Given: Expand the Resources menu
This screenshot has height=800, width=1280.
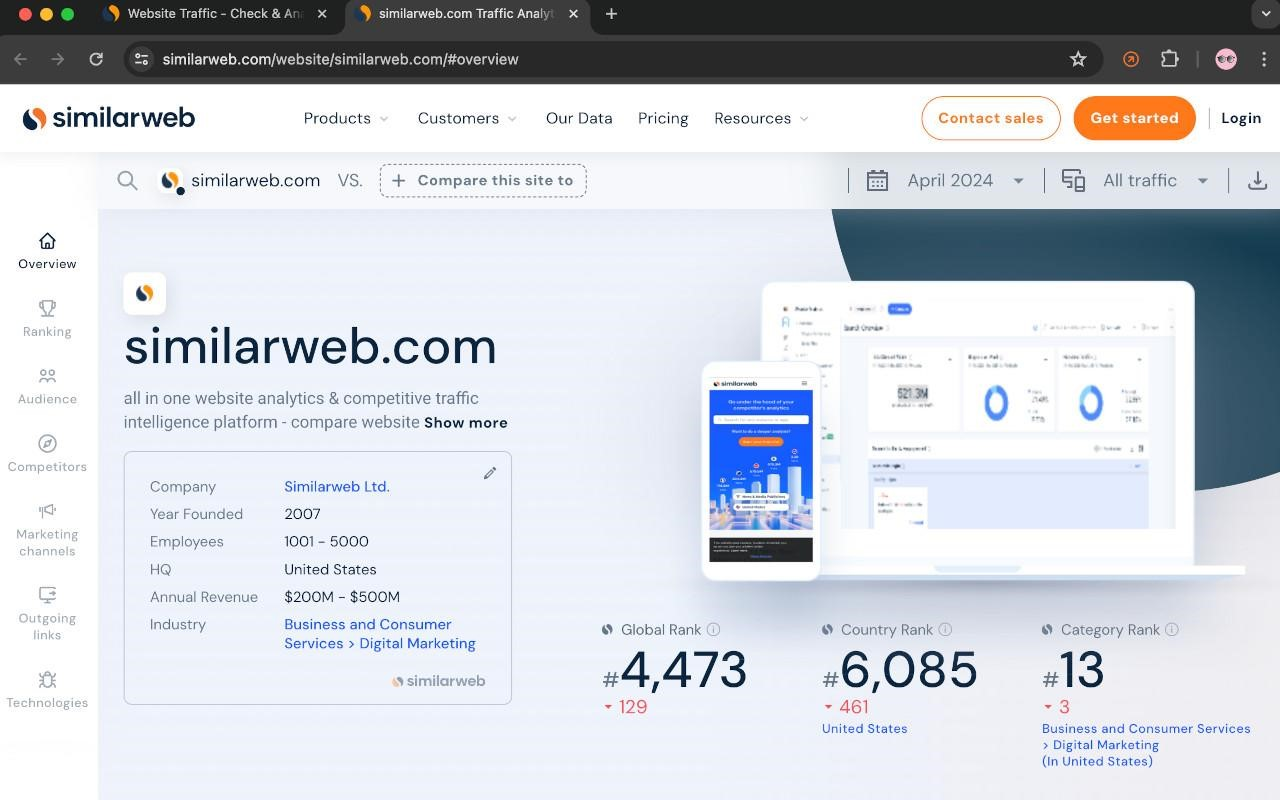Looking at the screenshot, I should tap(761, 118).
